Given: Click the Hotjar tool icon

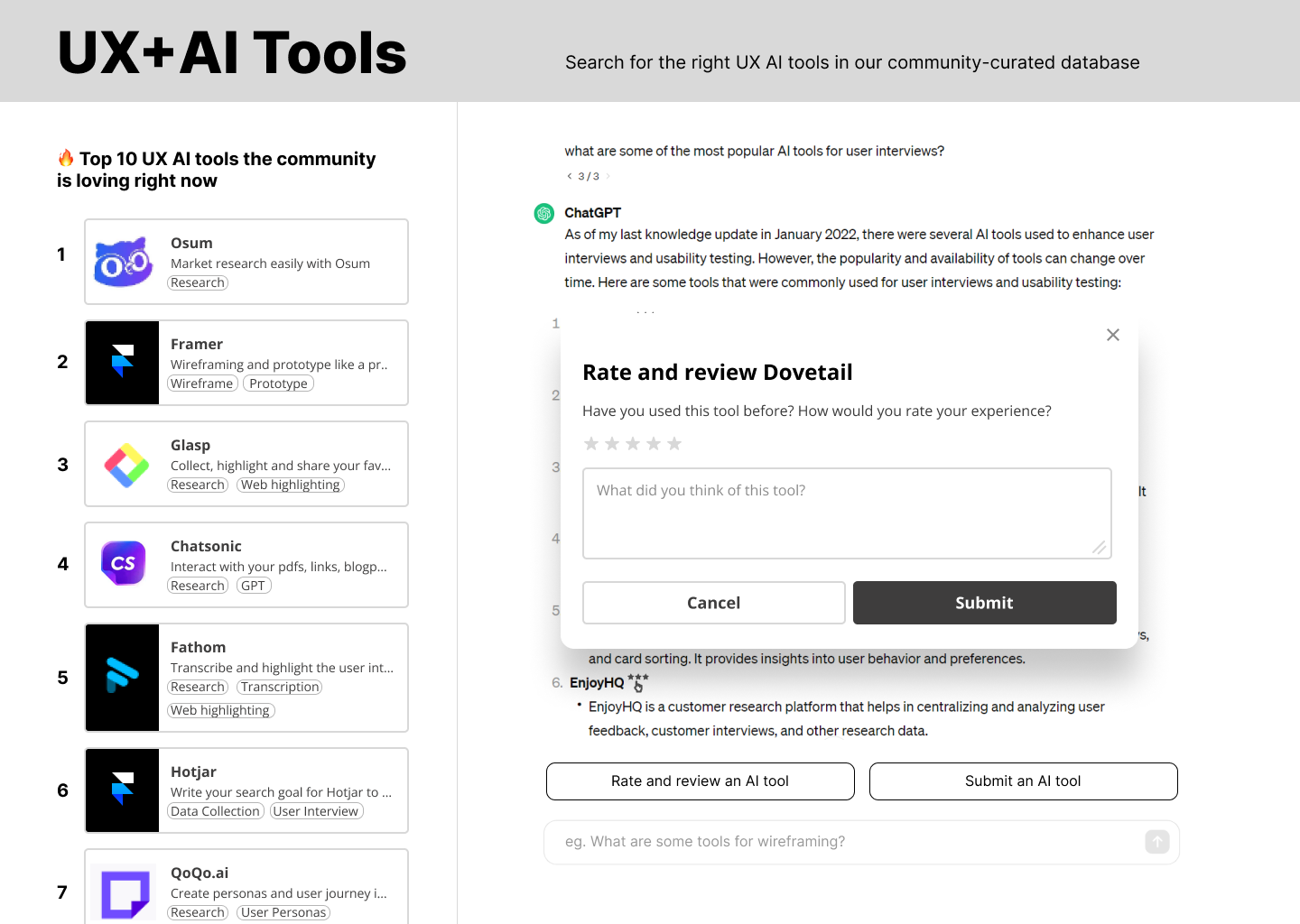Looking at the screenshot, I should click(x=123, y=790).
